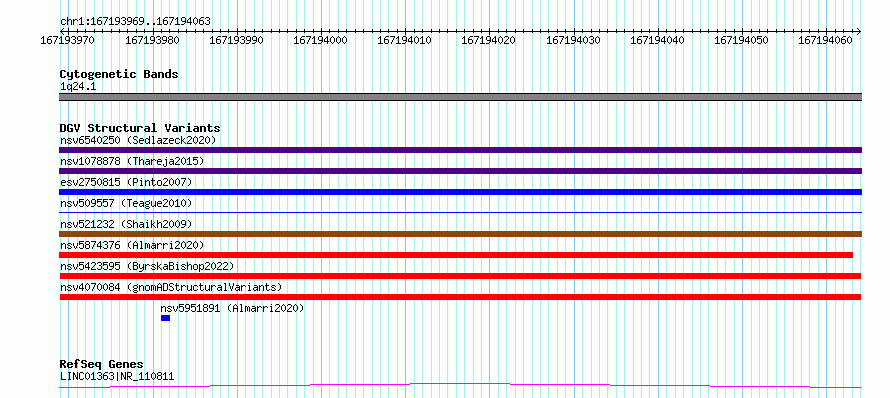Open nsv5951891 (Almarri2020) label

click(232, 308)
